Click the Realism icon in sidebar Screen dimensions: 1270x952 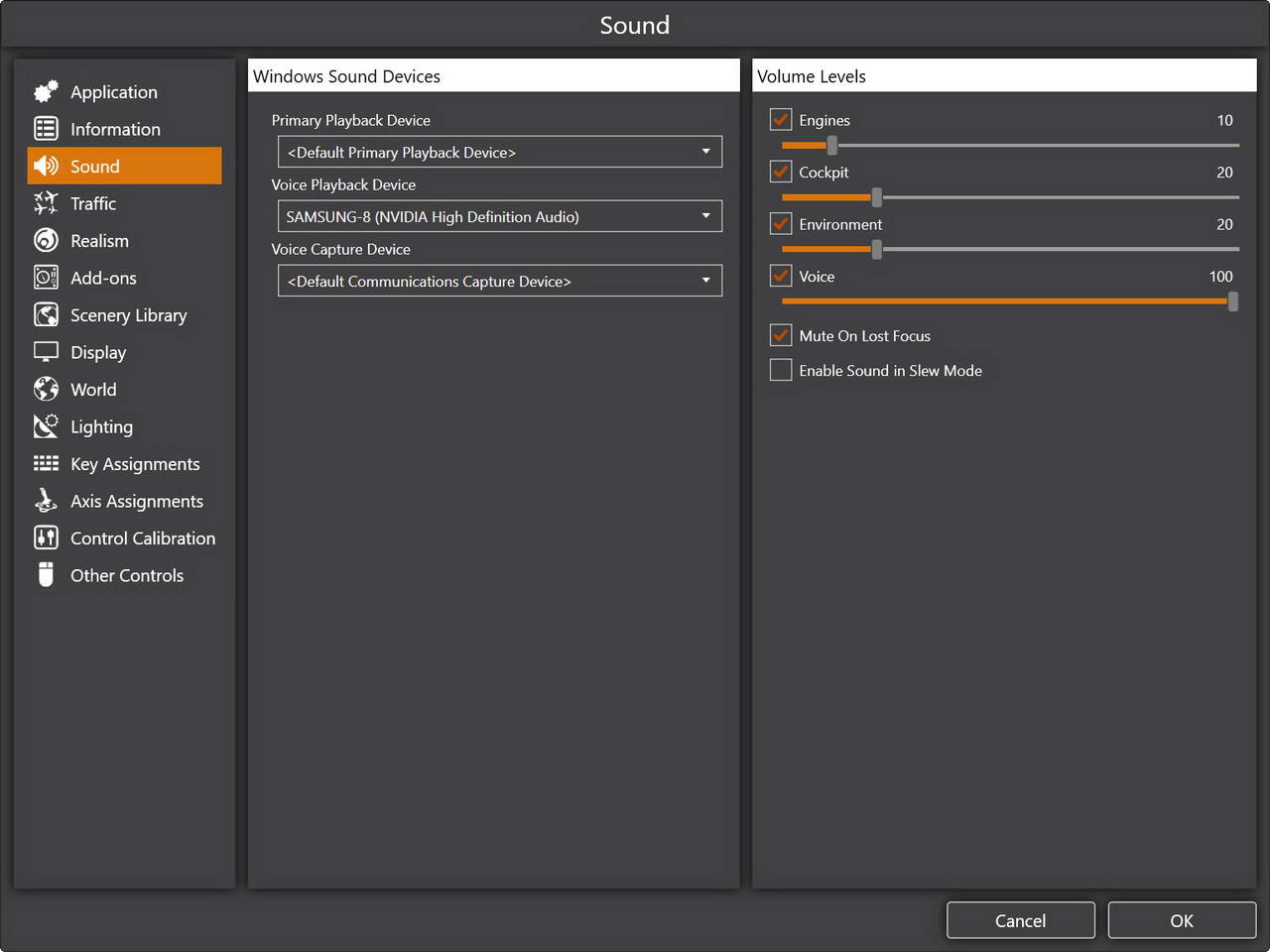46,241
